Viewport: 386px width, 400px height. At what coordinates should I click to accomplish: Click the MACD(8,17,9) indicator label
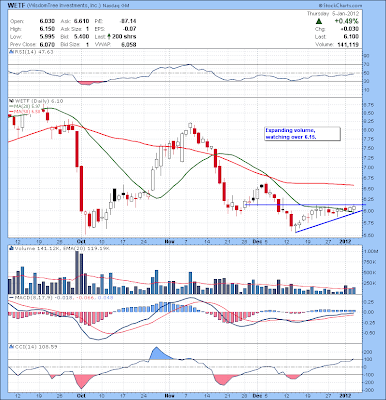tap(33, 297)
